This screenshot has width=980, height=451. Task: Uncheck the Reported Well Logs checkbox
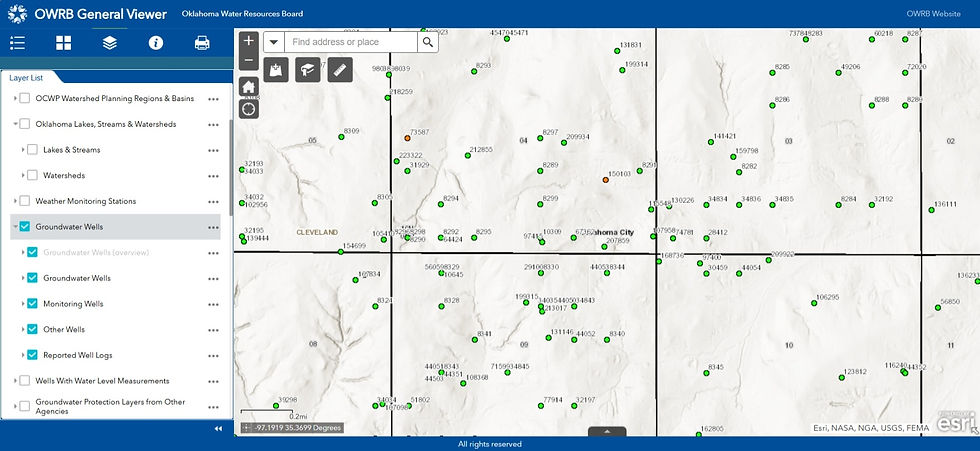pyautogui.click(x=32, y=354)
